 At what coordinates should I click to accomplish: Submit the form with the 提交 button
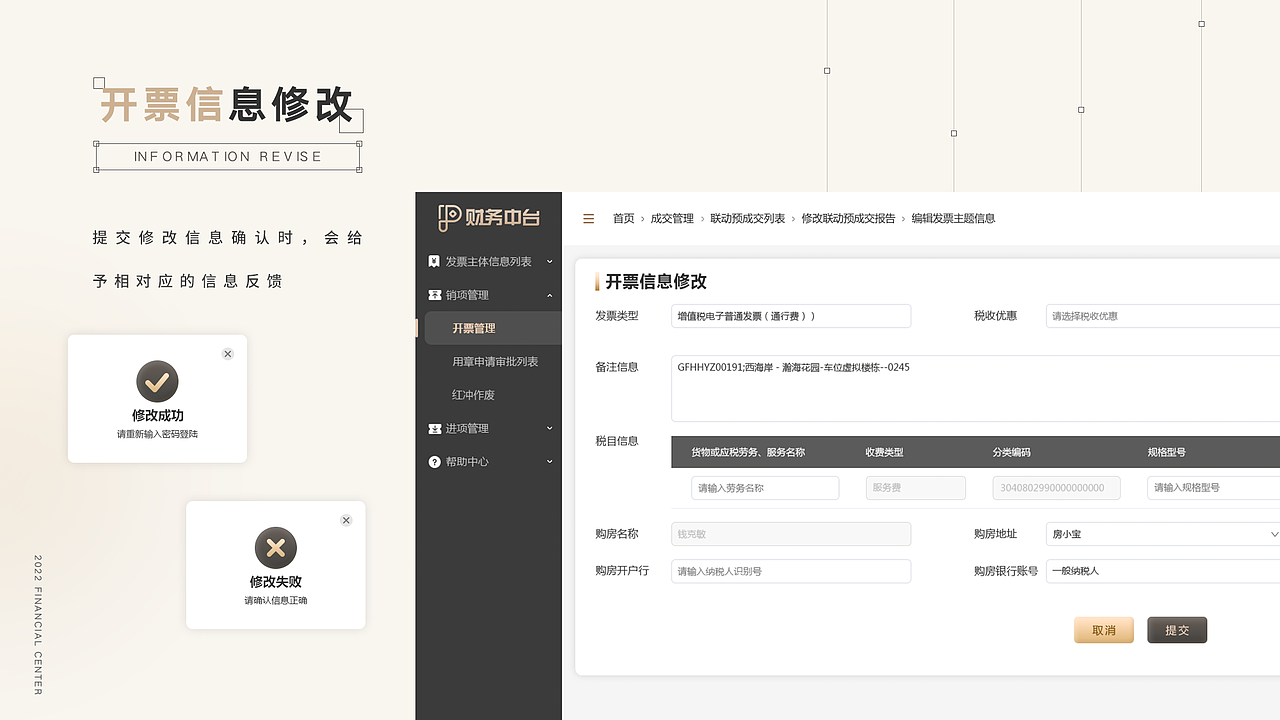(x=1177, y=630)
